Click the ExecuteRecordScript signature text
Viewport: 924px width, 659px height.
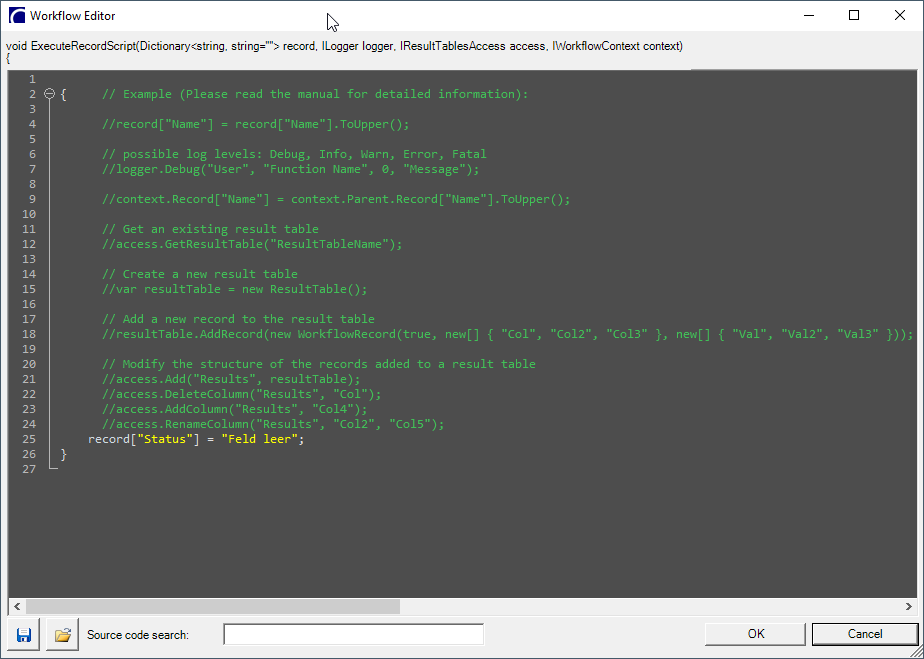coord(344,46)
